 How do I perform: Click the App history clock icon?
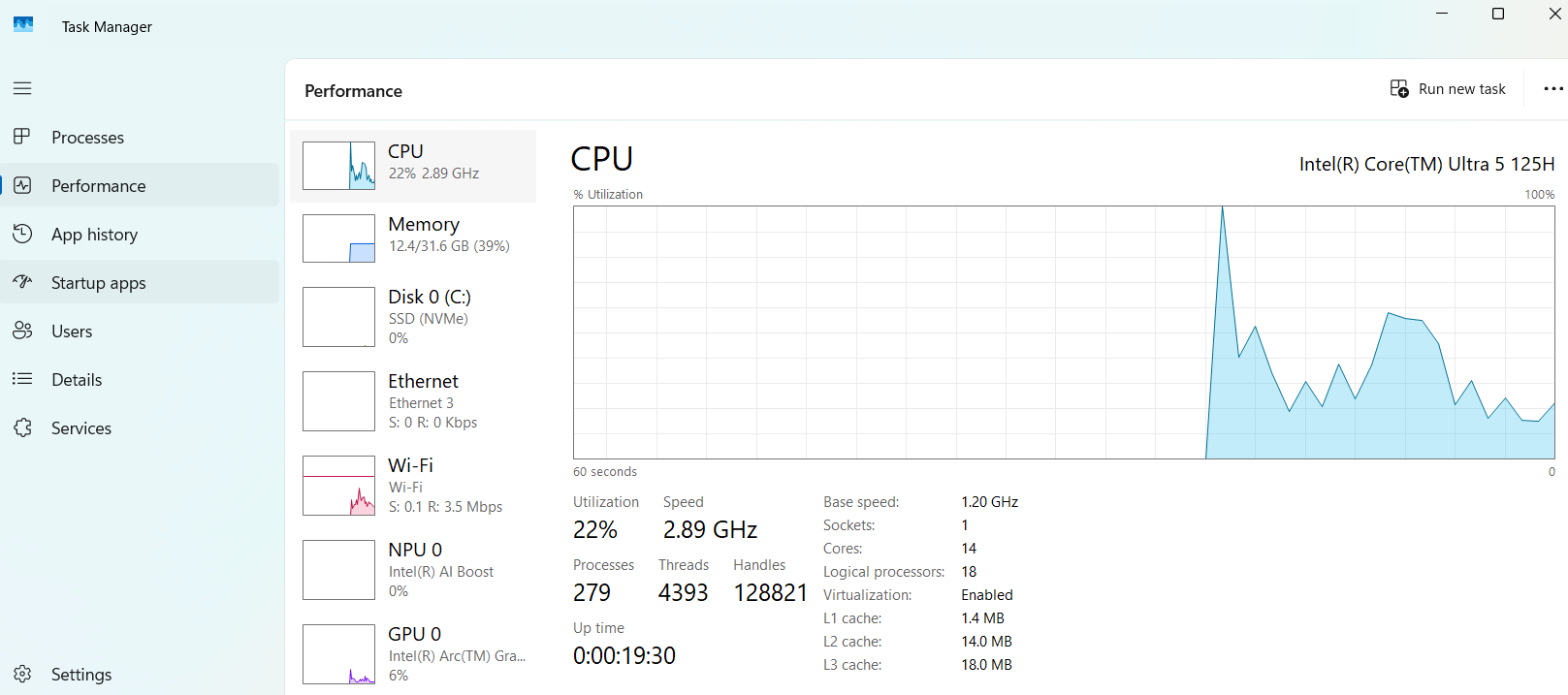point(22,234)
